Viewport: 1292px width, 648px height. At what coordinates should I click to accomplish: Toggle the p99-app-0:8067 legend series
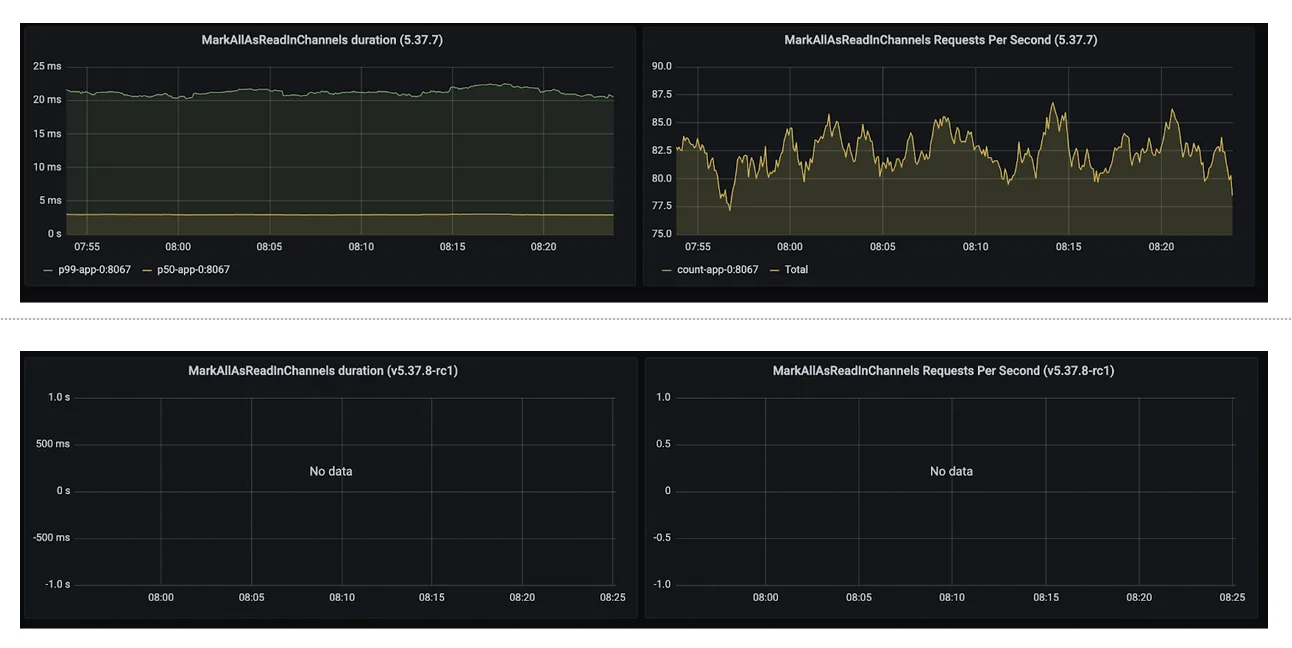coord(94,270)
